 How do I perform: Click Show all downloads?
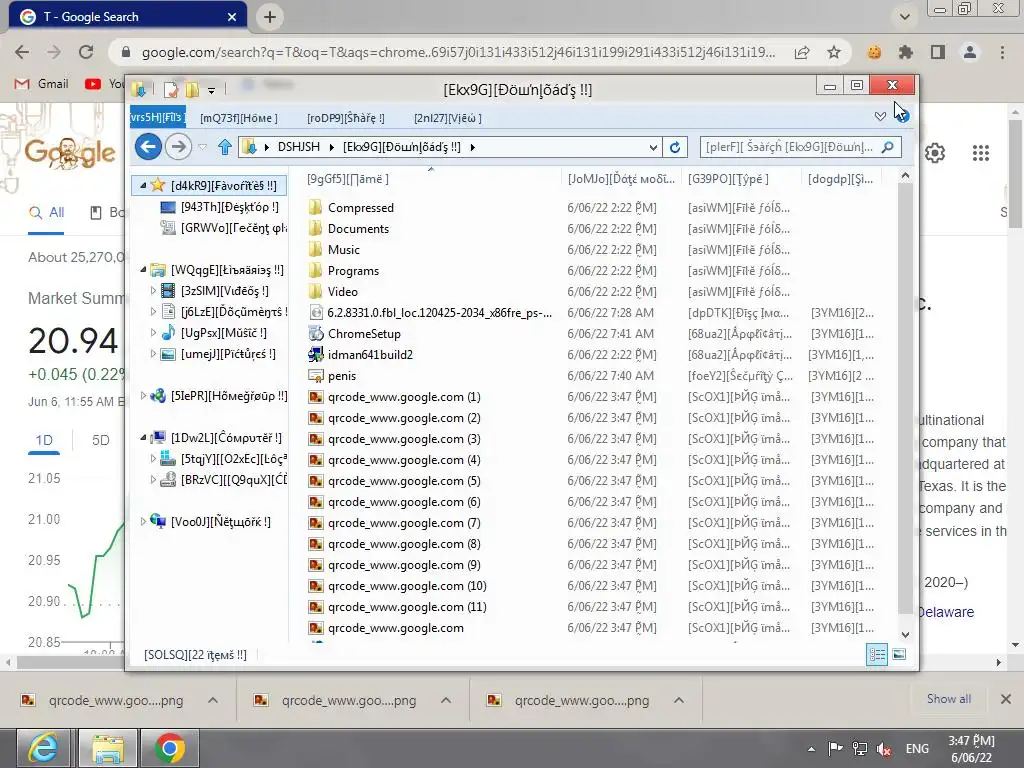pos(949,699)
